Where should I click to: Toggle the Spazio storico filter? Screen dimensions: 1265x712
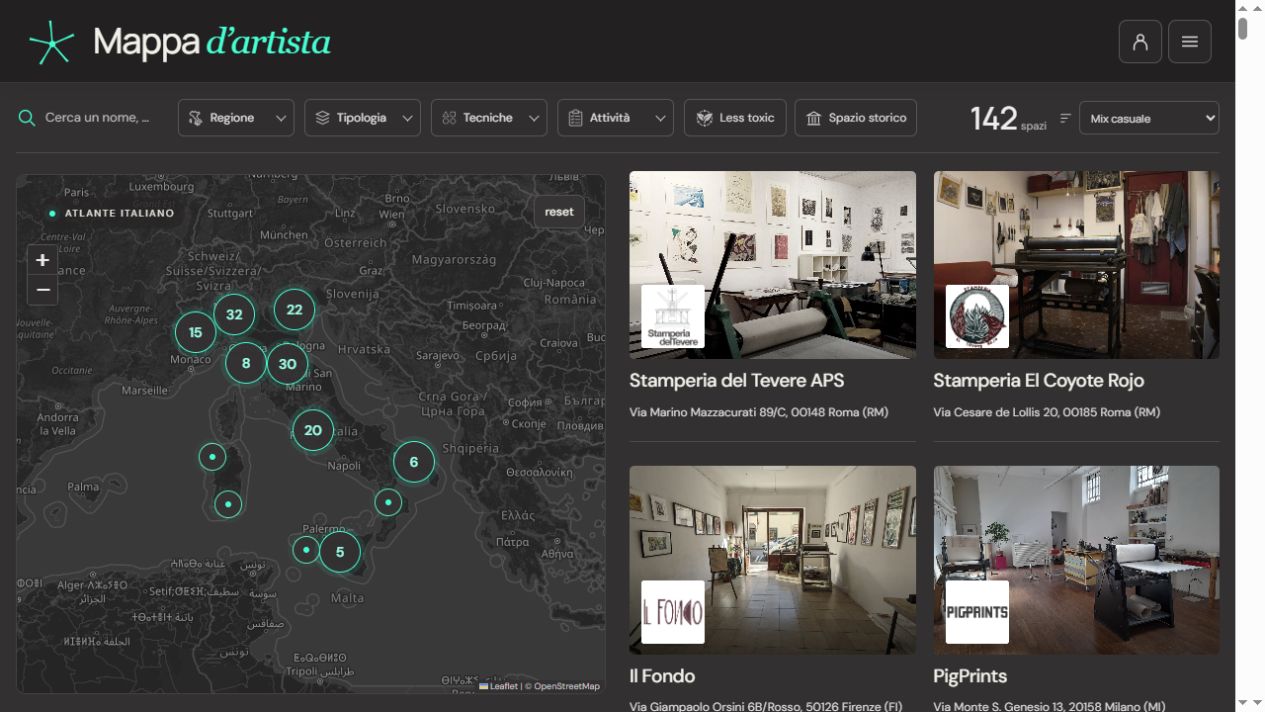point(856,118)
